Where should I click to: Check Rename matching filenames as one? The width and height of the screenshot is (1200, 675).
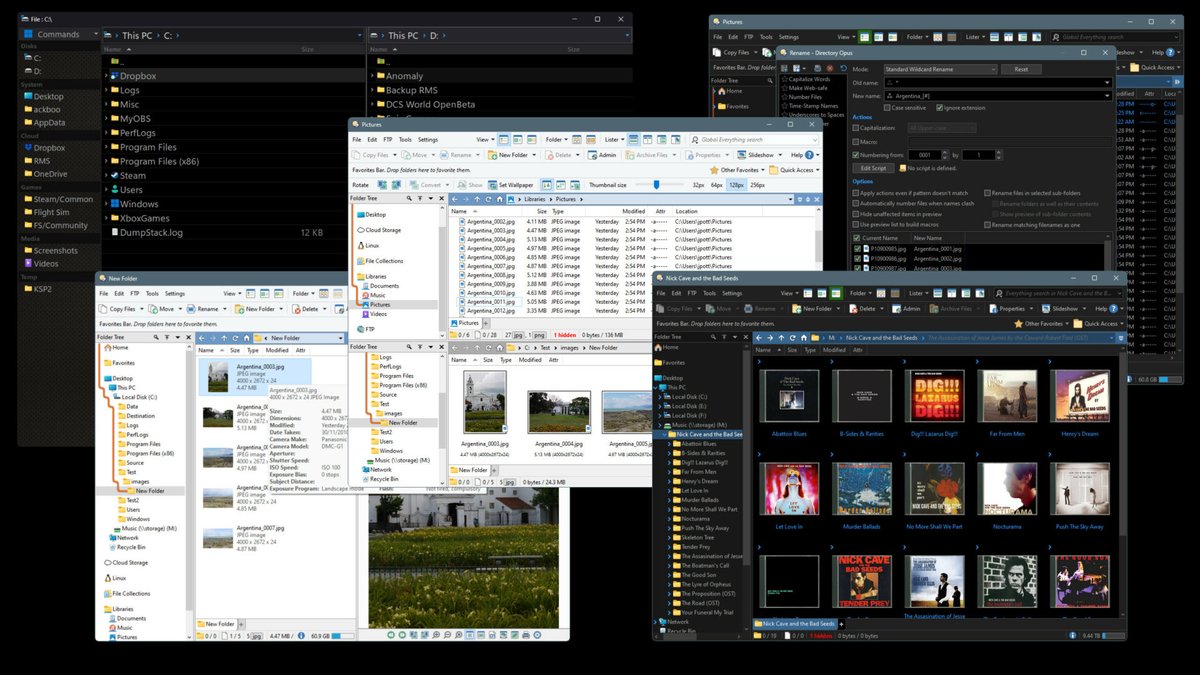[x=987, y=224]
